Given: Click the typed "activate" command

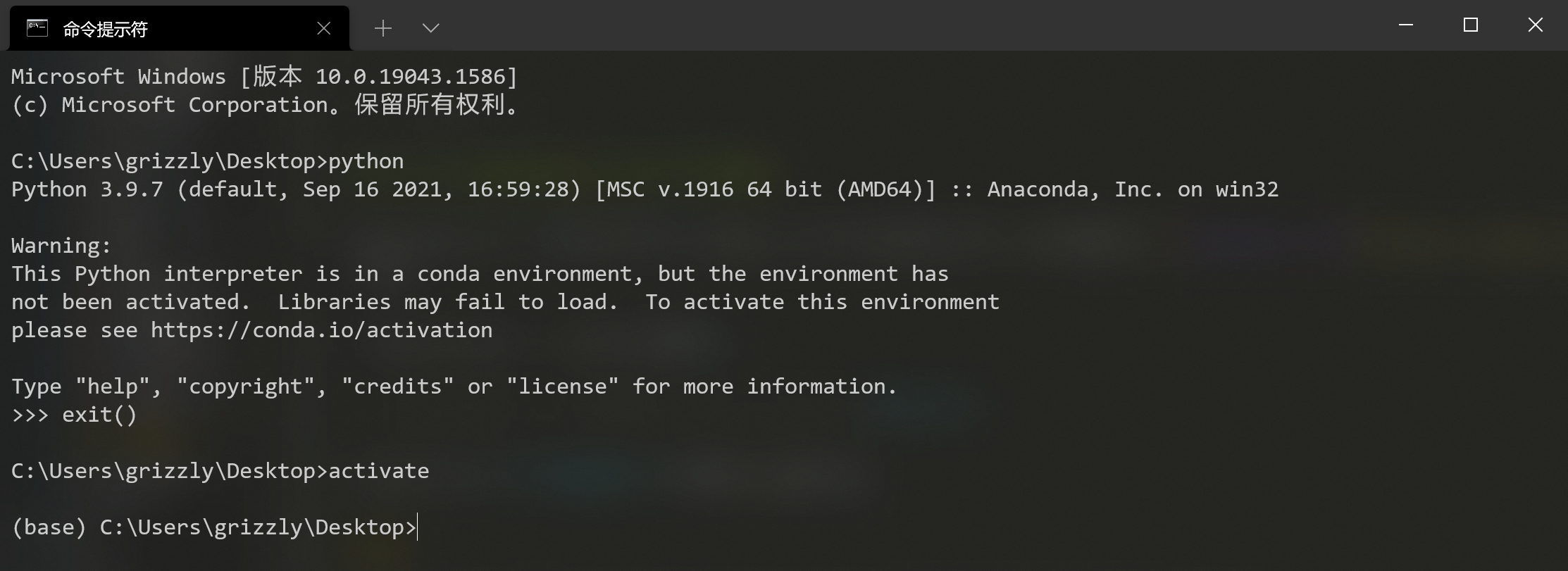Looking at the screenshot, I should click(x=379, y=471).
